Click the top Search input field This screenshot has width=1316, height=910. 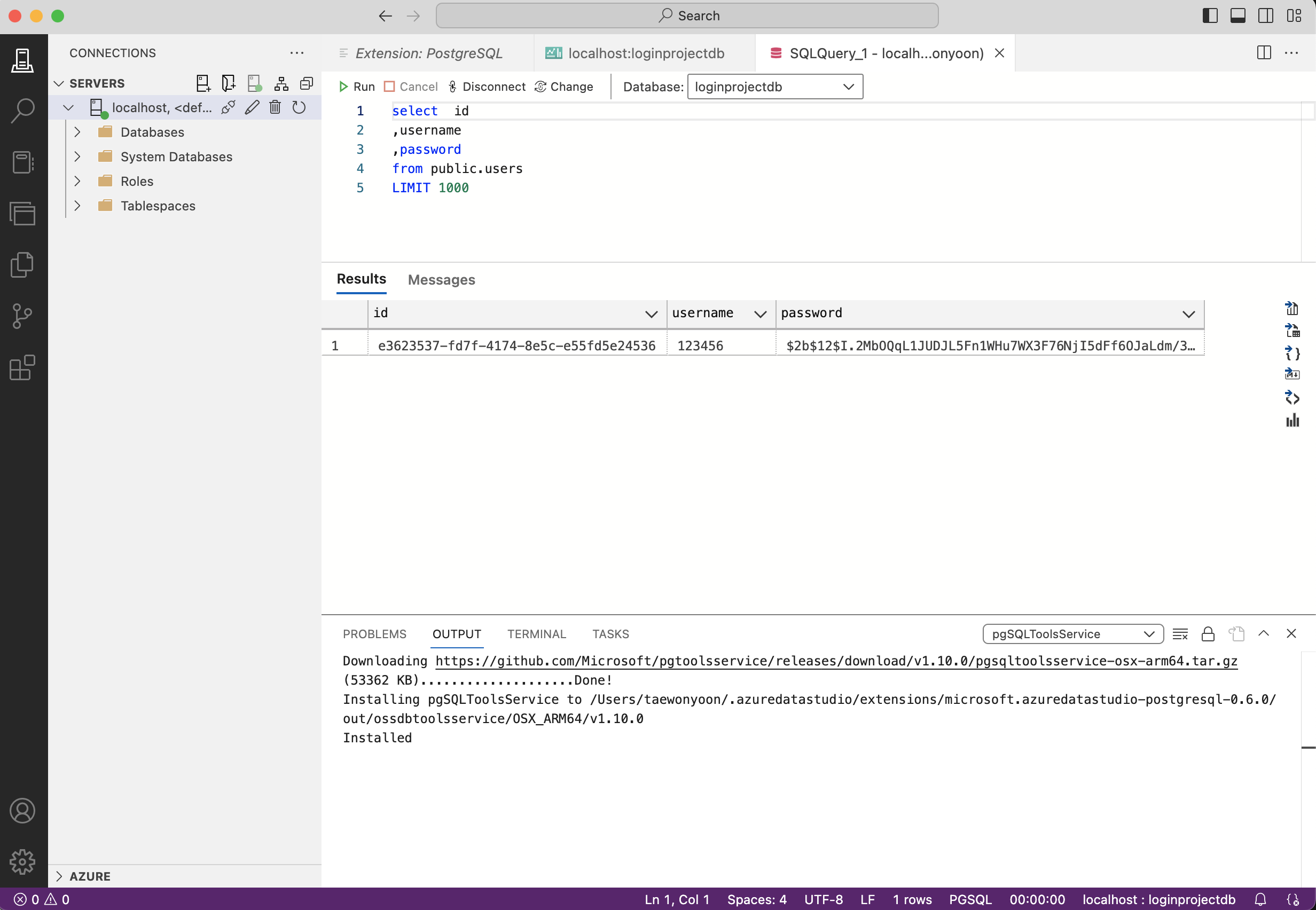(687, 15)
